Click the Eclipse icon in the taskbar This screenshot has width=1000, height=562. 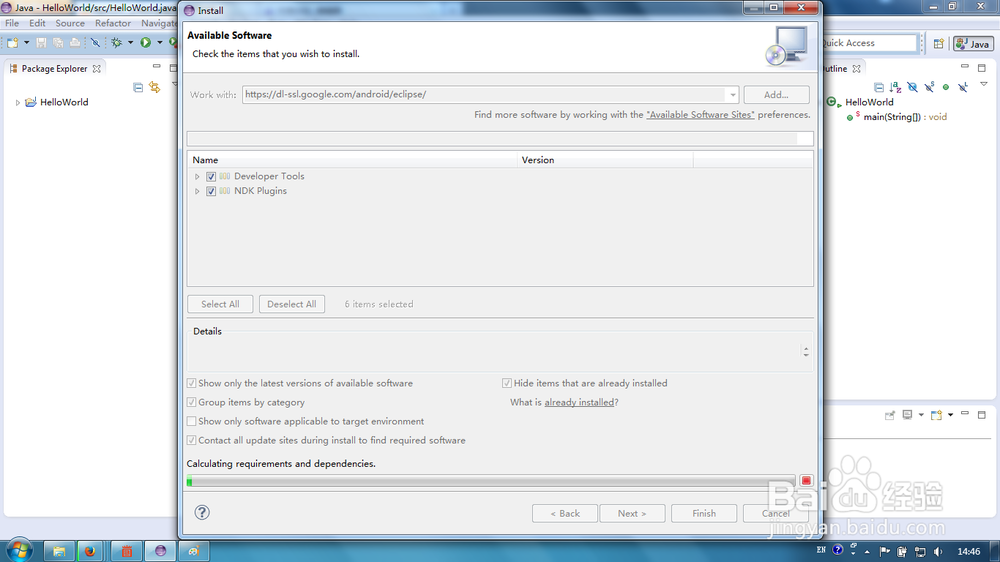(160, 551)
